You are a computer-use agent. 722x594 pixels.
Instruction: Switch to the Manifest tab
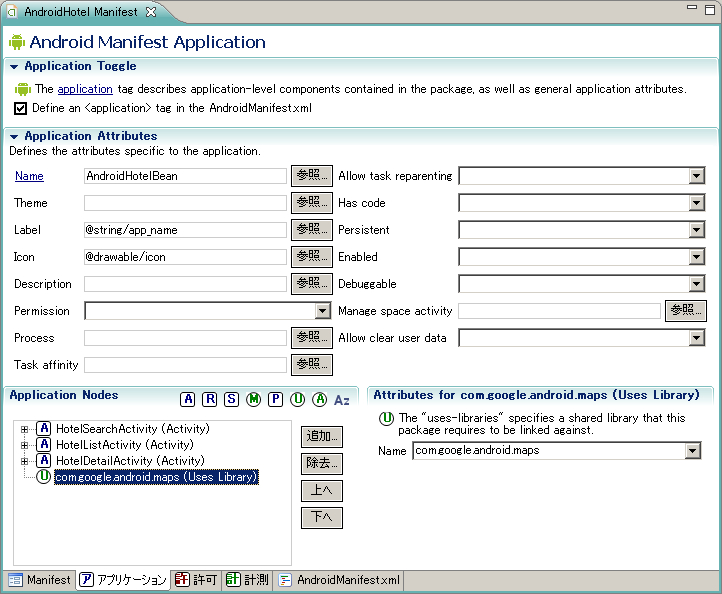[40, 579]
